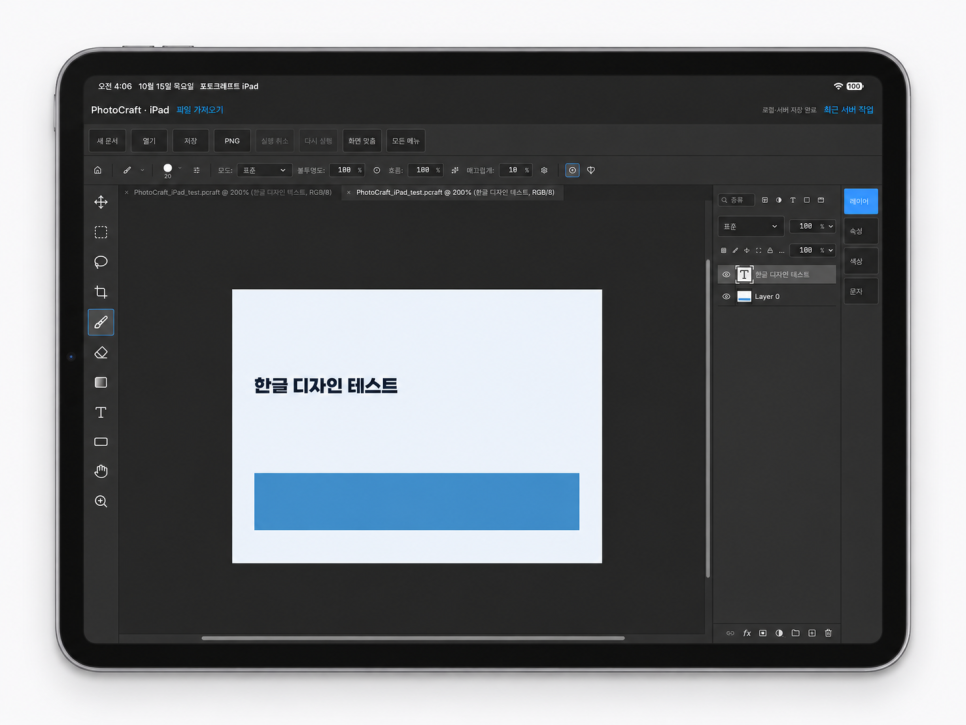Add a layer style with fx icon

pos(747,633)
